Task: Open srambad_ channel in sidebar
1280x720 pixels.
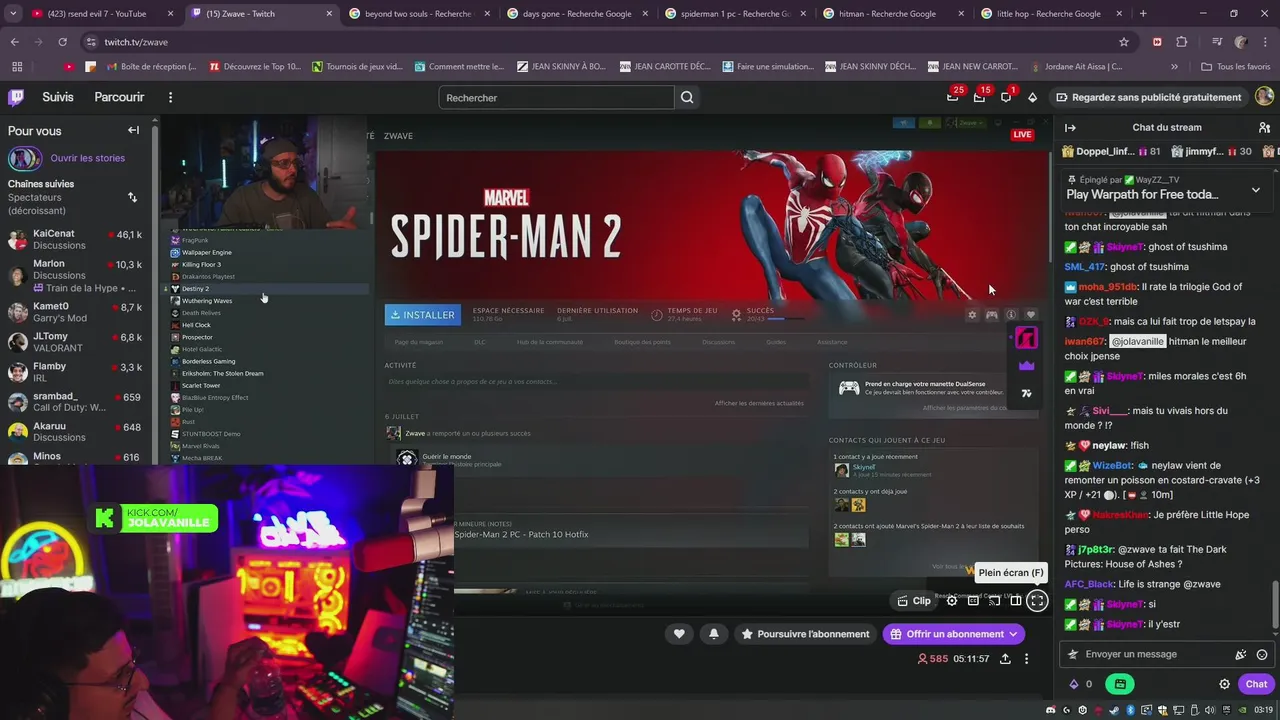Action: click(x=75, y=402)
